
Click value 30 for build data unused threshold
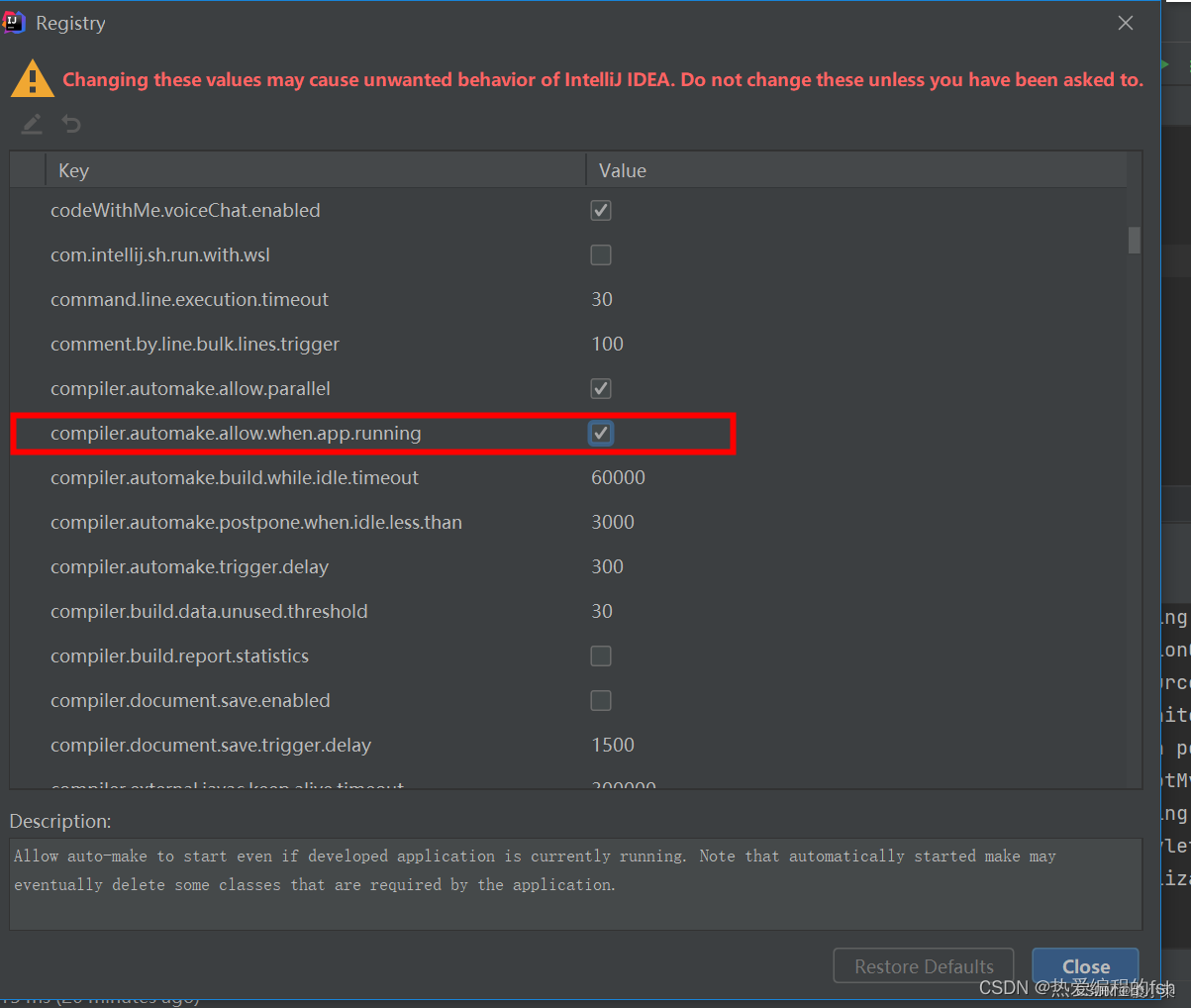(x=602, y=611)
